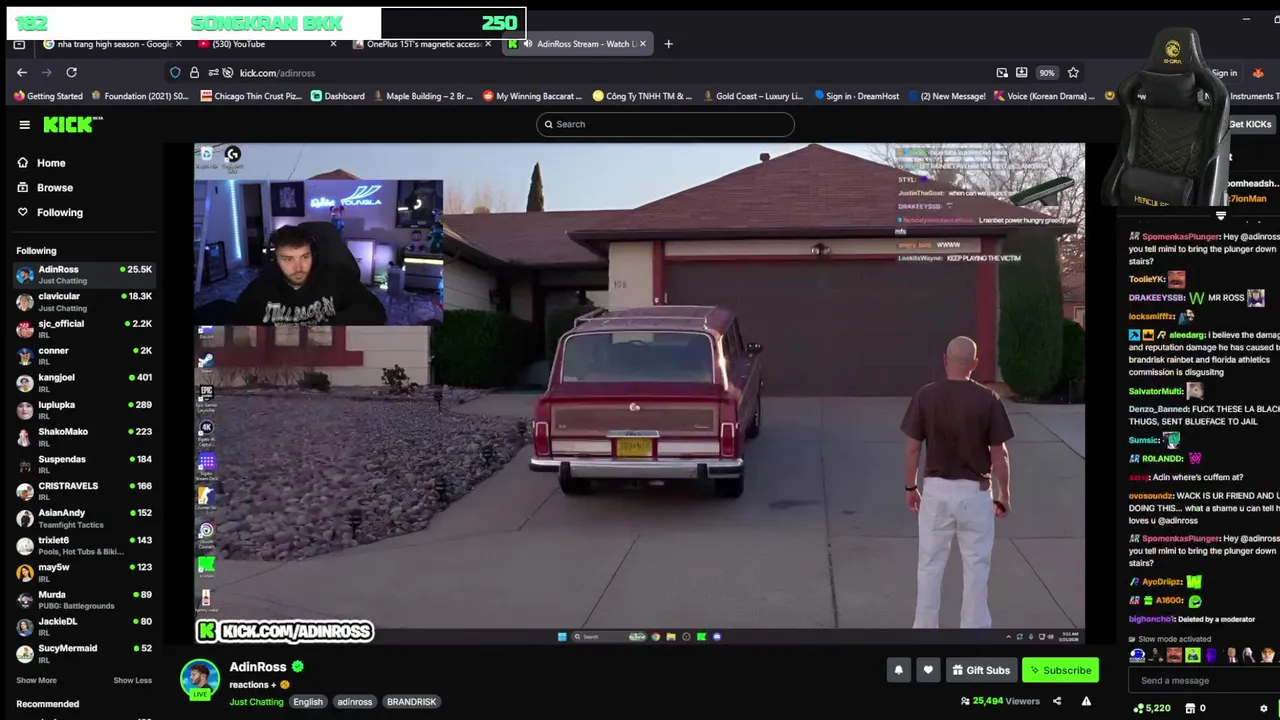This screenshot has height=720, width=1280.
Task: Click the adinross stream tag
Action: [x=354, y=702]
